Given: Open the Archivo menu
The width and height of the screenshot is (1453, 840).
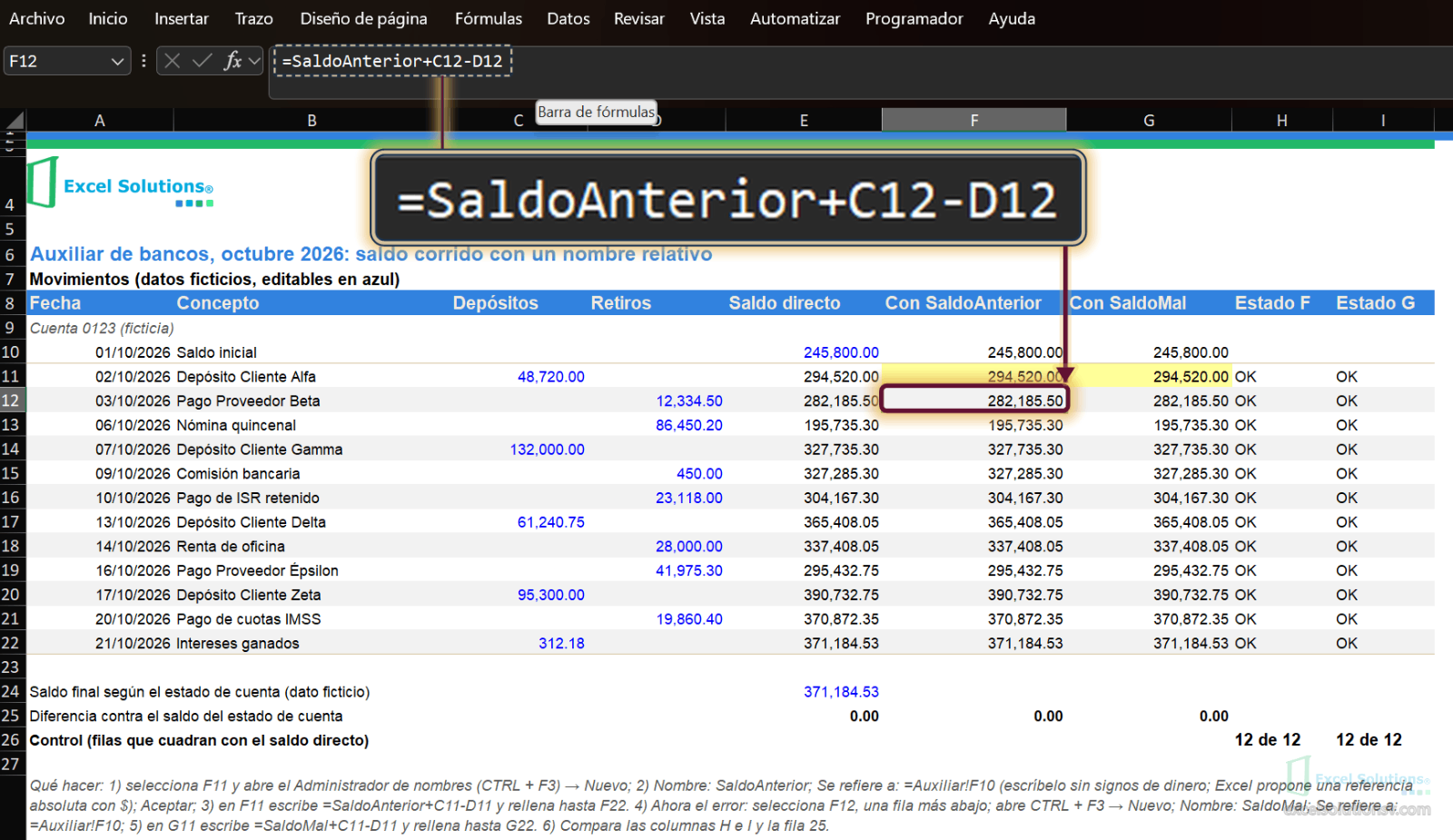Looking at the screenshot, I should (37, 18).
